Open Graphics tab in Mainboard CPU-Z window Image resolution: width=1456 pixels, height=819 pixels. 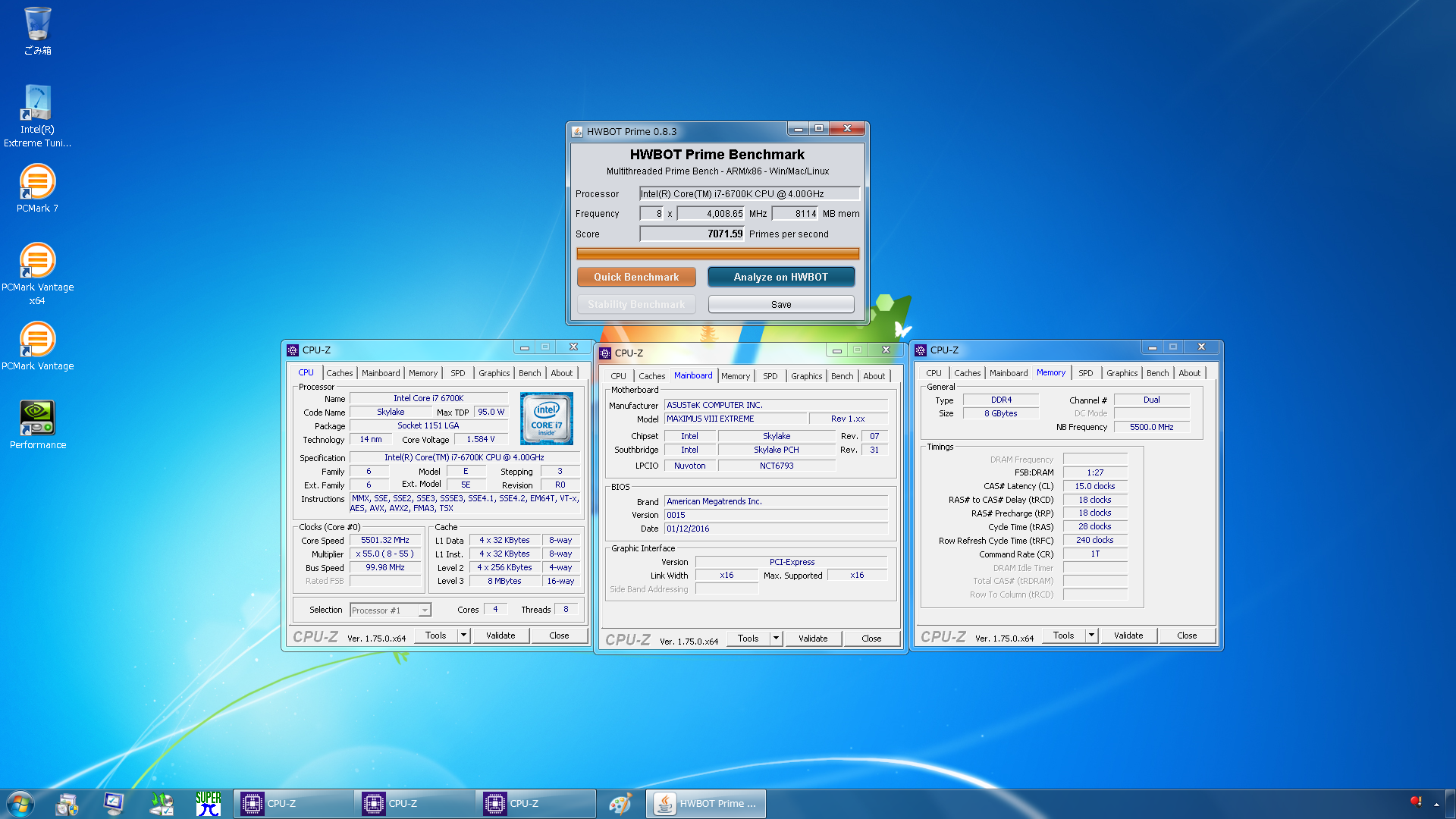[x=806, y=376]
